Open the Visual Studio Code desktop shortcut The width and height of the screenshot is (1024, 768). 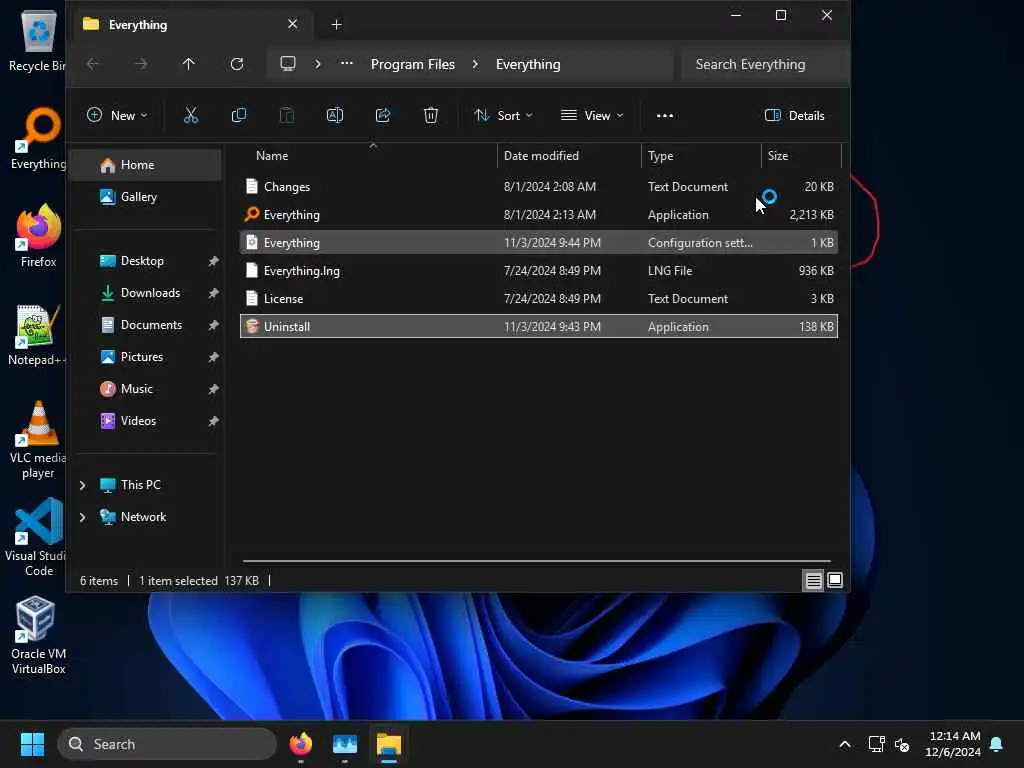37,537
